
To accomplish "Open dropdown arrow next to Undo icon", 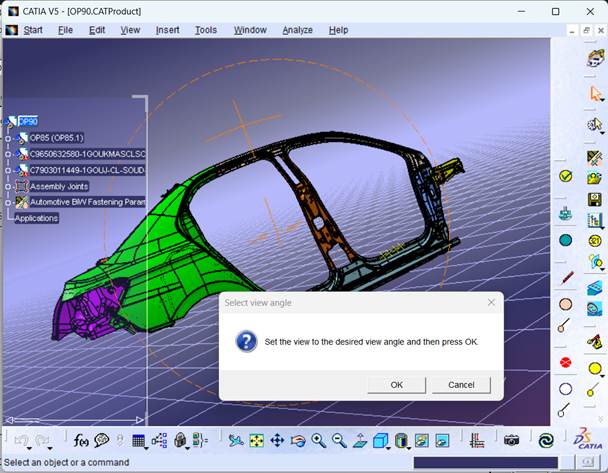I will point(29,449).
